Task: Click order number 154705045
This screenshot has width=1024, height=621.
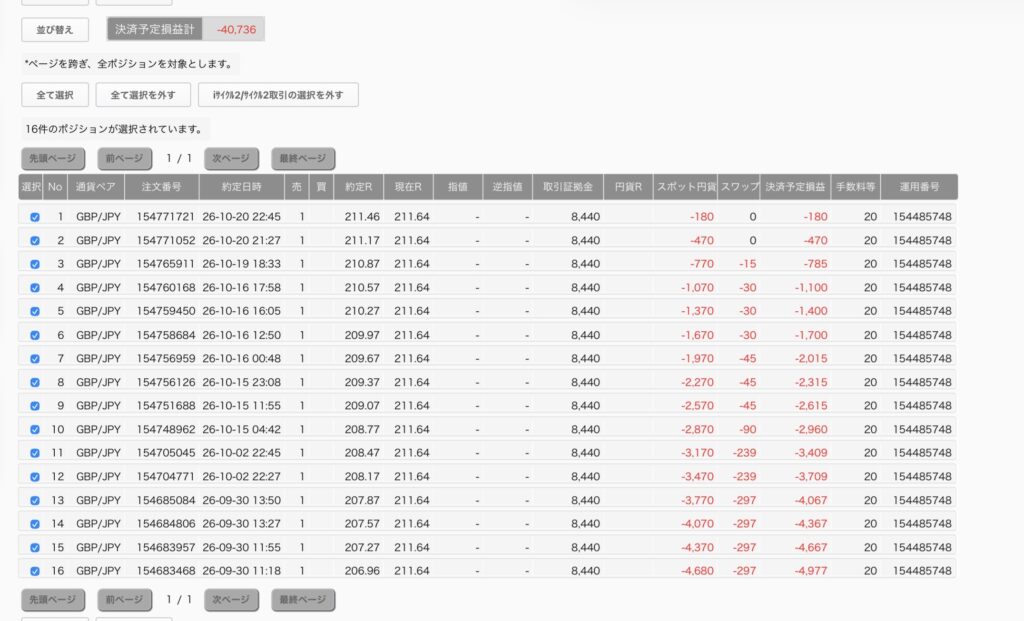Action: [x=166, y=453]
